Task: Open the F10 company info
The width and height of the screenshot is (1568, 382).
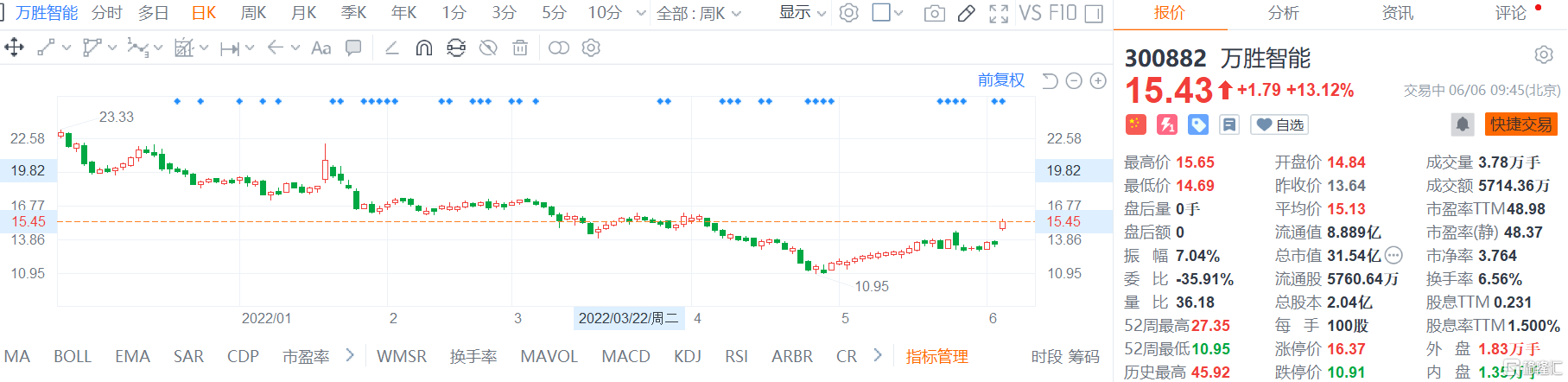Action: [1063, 13]
